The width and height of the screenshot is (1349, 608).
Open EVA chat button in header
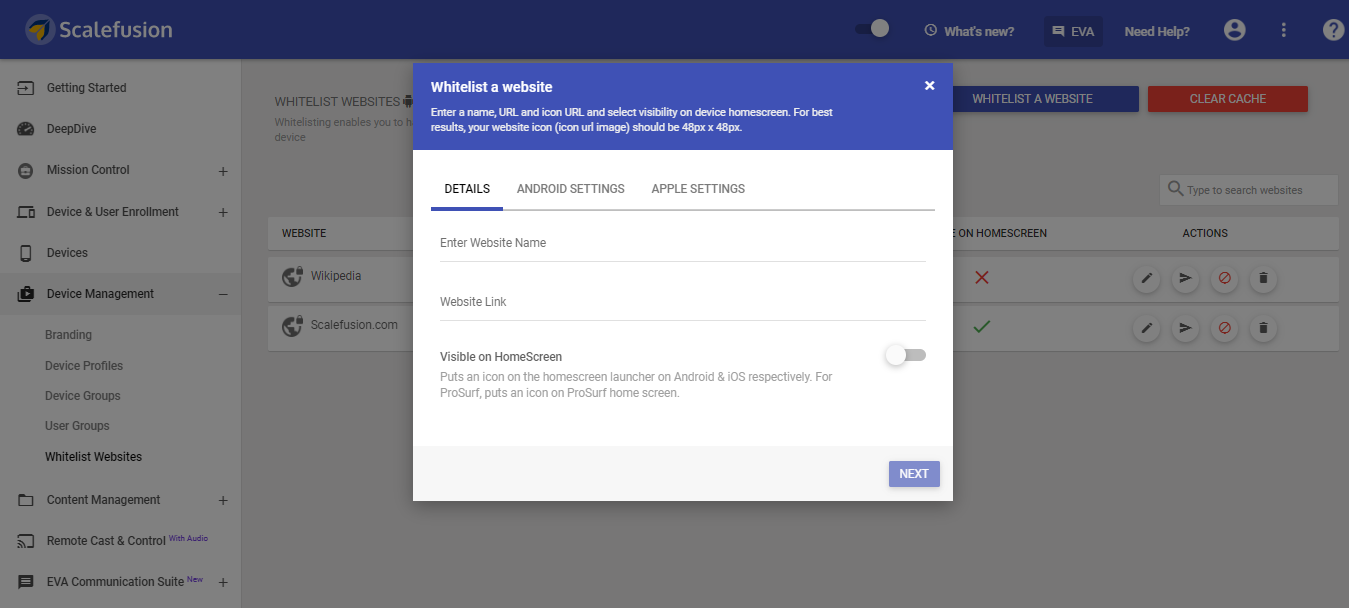tap(1073, 31)
